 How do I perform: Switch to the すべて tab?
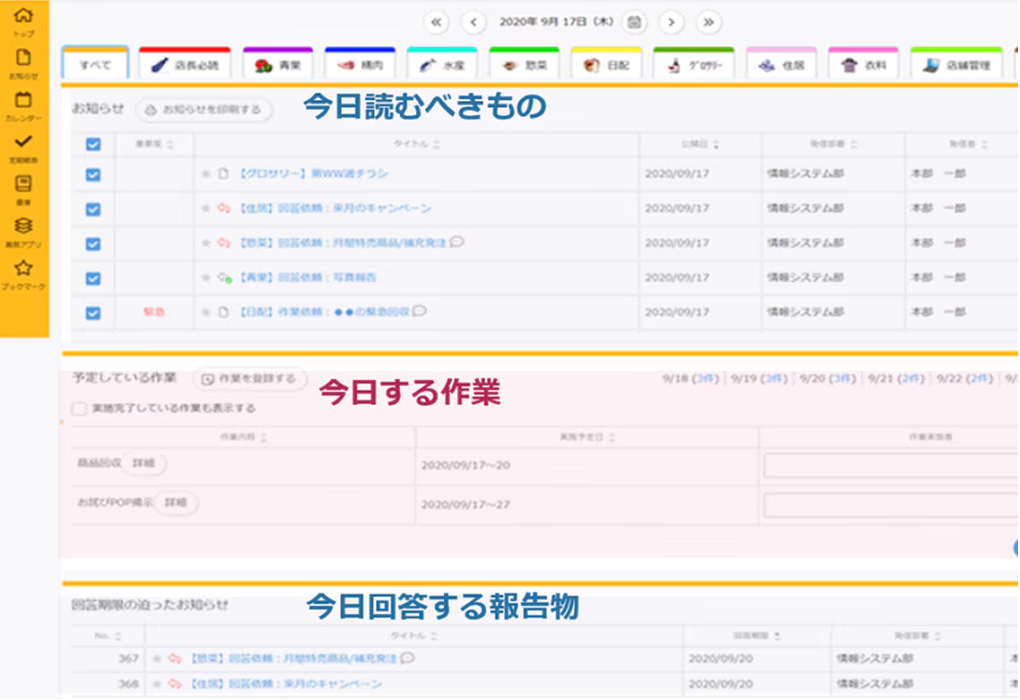(x=95, y=65)
